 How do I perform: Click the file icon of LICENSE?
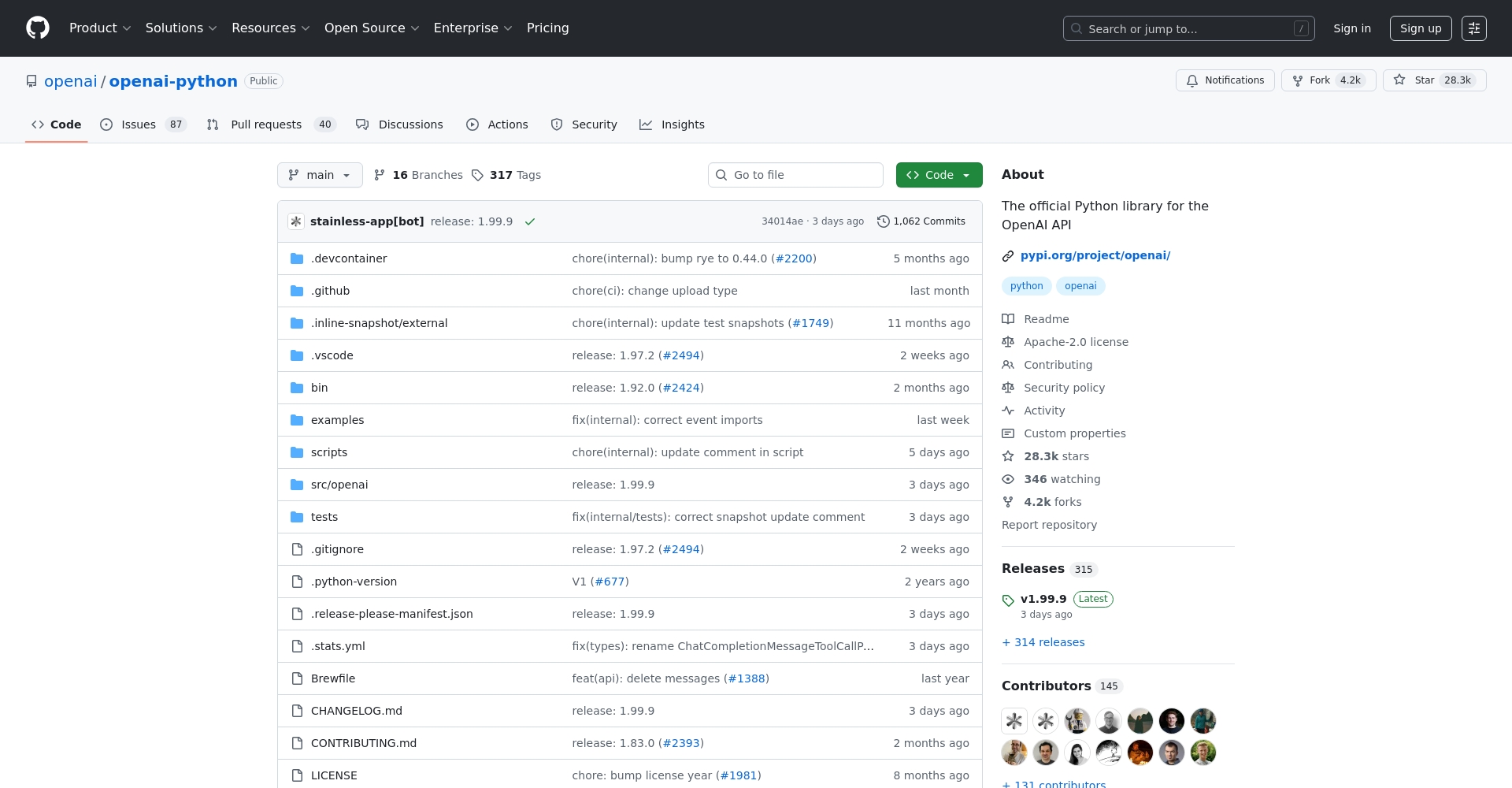coord(297,775)
